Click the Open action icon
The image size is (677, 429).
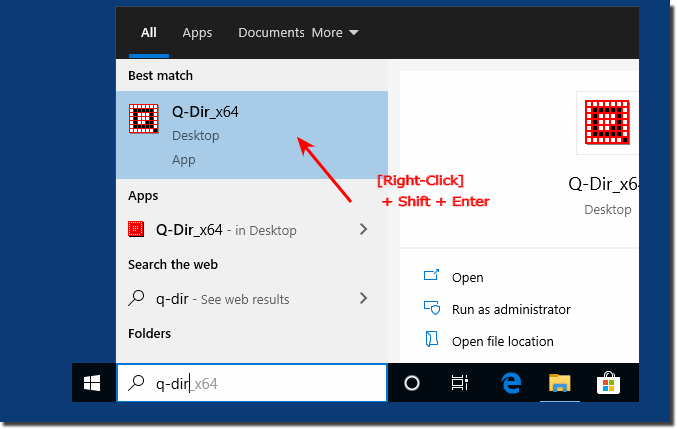pyautogui.click(x=431, y=276)
